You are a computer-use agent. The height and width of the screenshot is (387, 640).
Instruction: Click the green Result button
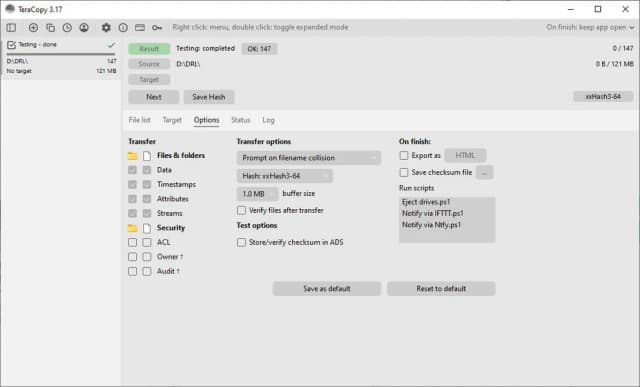[x=149, y=49]
